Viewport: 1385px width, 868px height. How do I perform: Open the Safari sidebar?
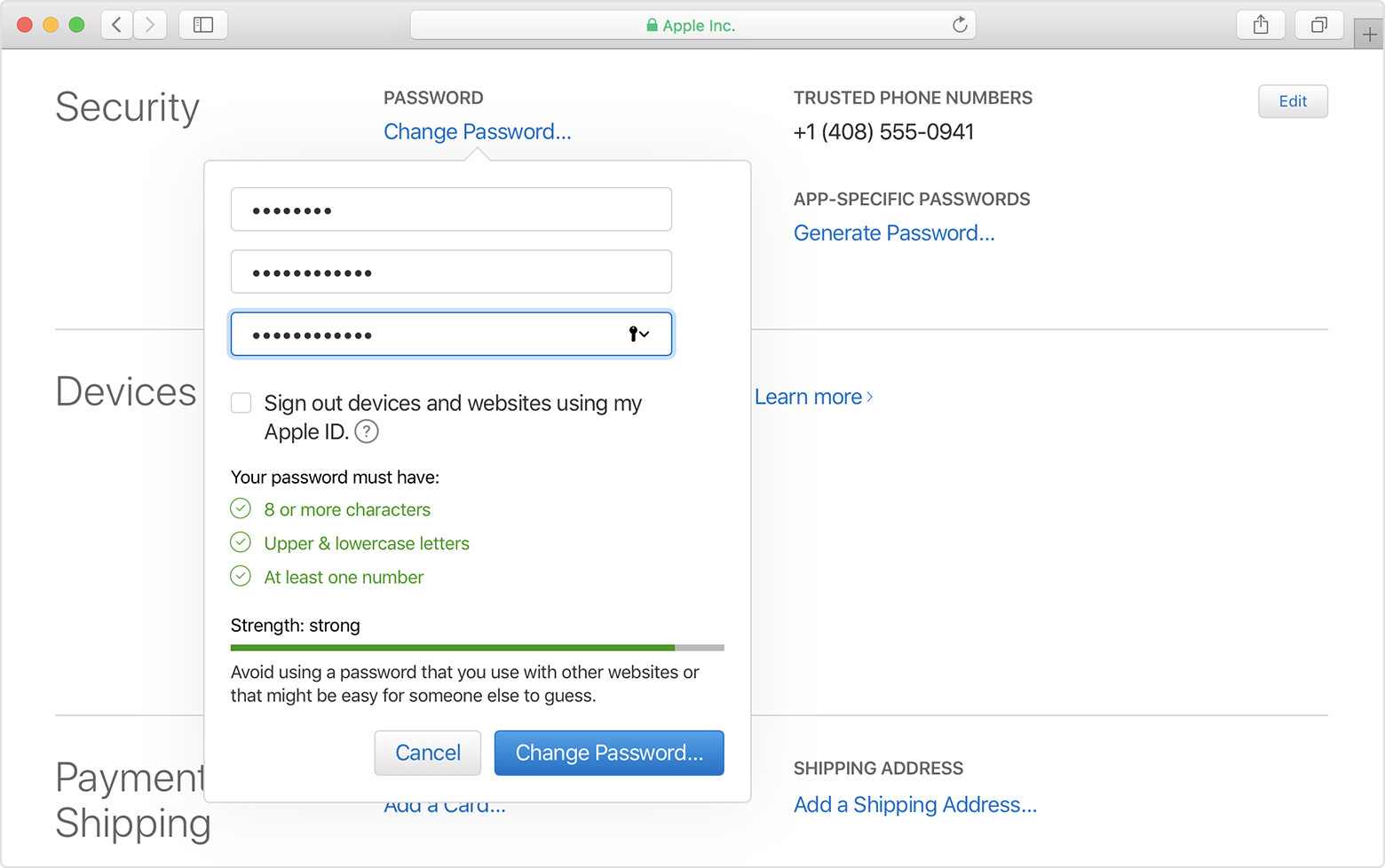(202, 25)
